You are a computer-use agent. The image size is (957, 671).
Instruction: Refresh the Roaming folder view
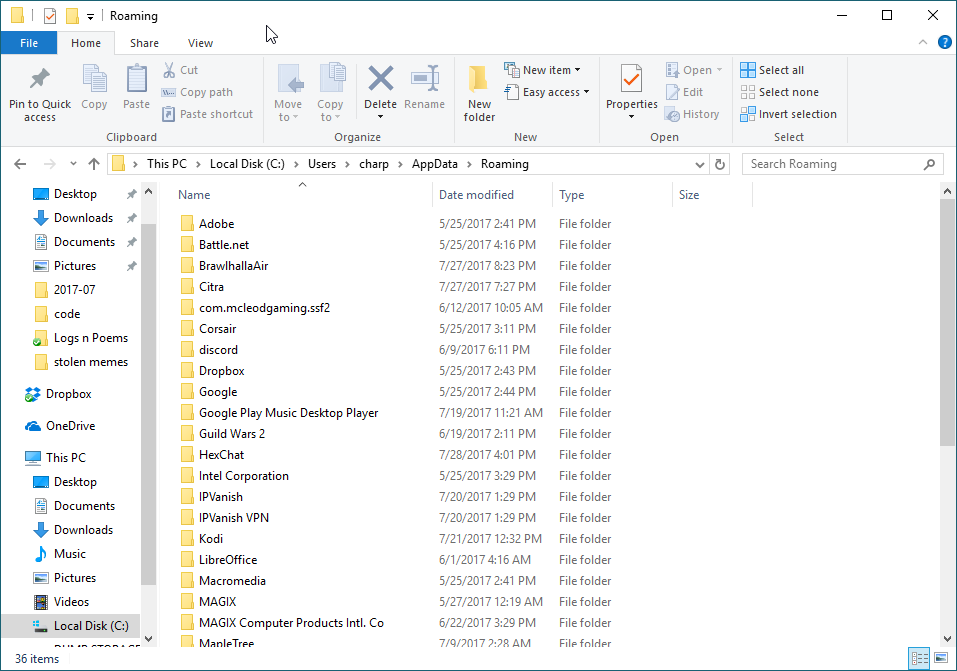coord(721,164)
